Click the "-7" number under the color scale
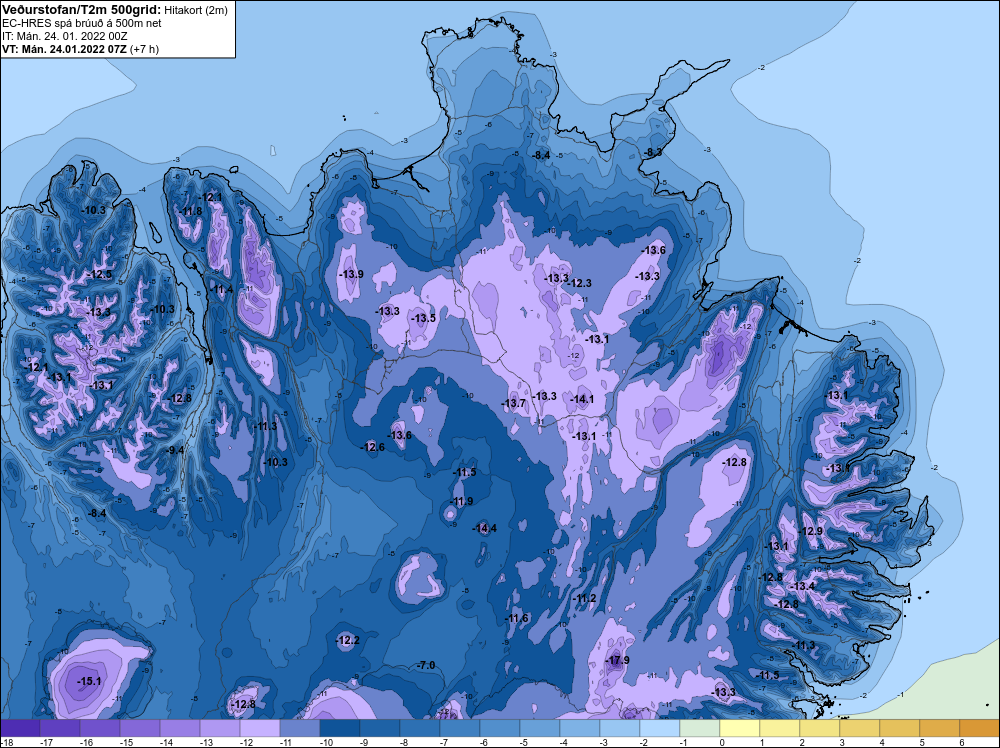 444,742
